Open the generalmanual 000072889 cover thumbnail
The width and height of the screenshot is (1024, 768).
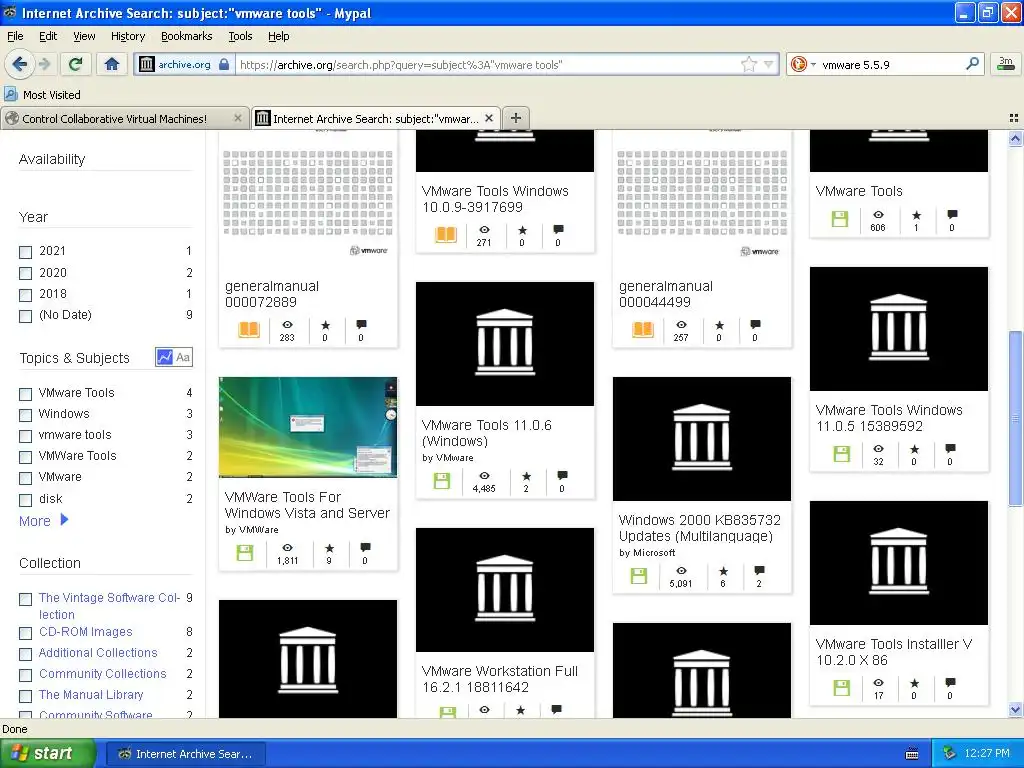pyautogui.click(x=308, y=199)
